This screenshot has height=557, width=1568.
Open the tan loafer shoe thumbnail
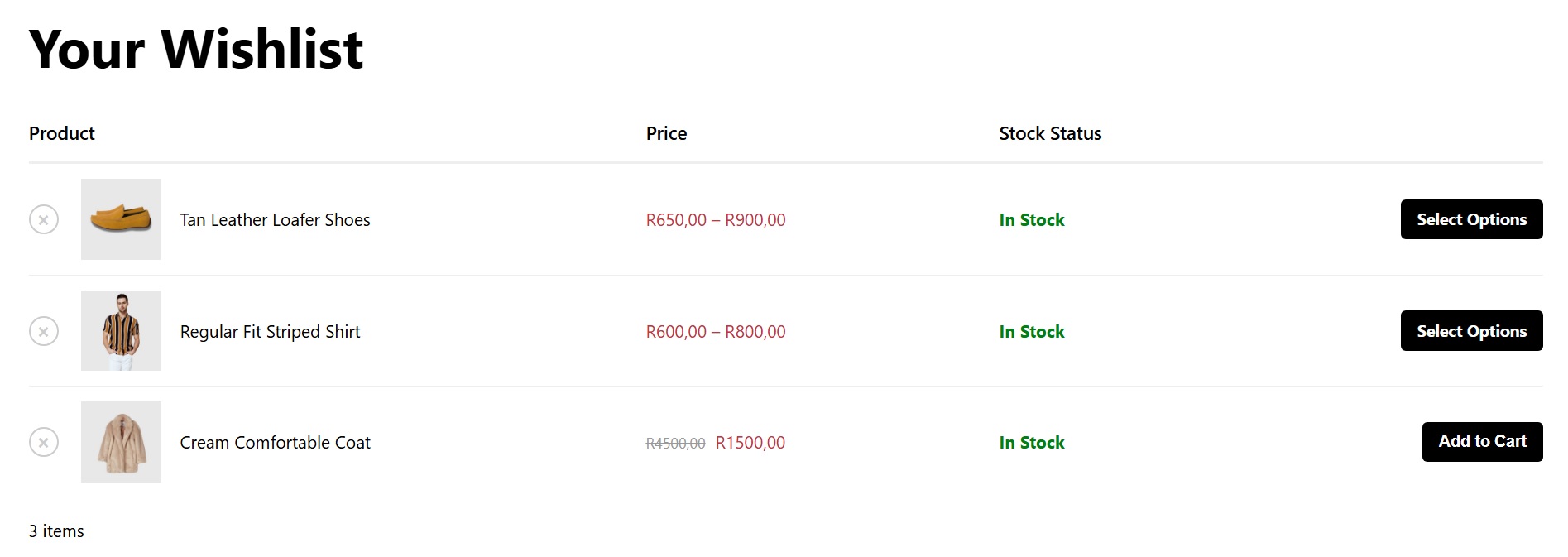(x=121, y=219)
